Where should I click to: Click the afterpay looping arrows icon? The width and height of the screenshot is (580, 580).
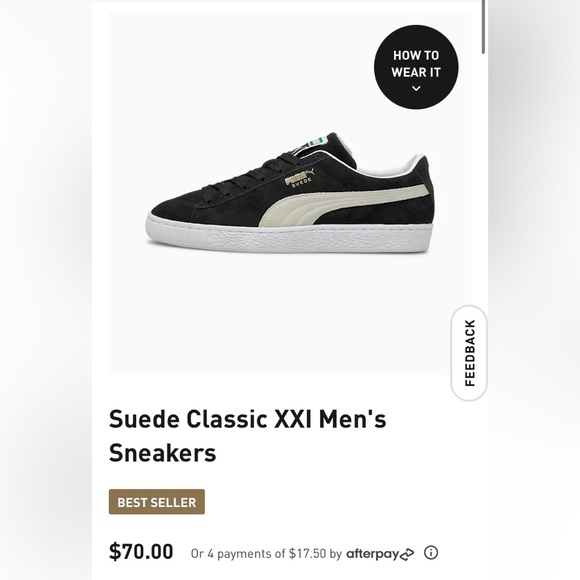pyautogui.click(x=407, y=554)
